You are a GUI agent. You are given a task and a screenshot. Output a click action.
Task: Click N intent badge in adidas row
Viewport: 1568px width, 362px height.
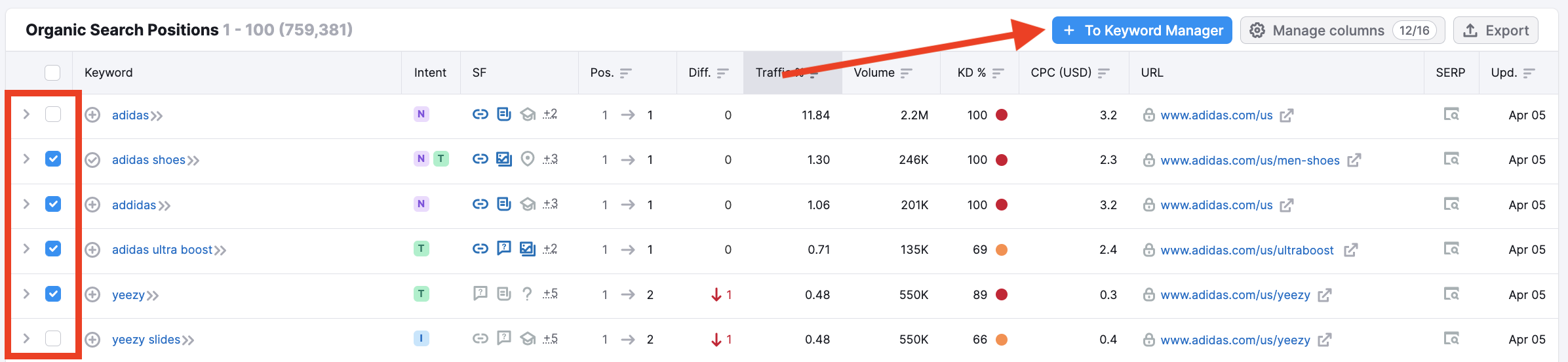click(x=421, y=114)
